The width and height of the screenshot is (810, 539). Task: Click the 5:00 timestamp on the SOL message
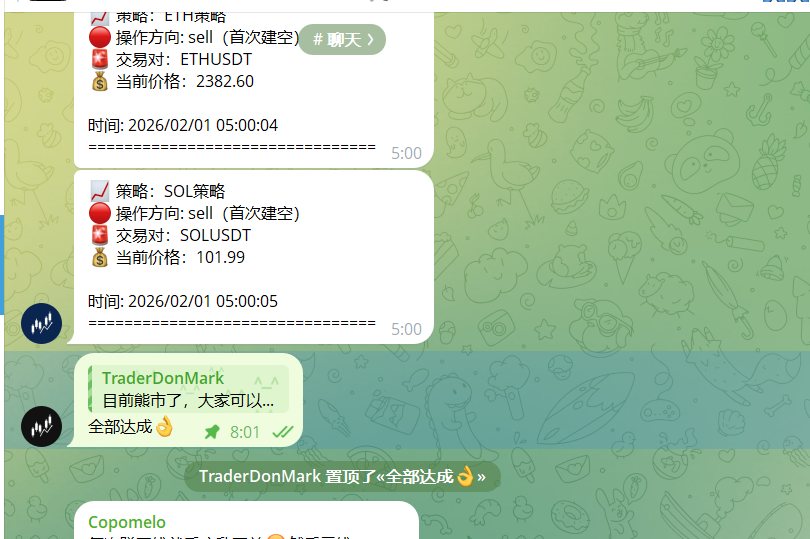point(406,329)
